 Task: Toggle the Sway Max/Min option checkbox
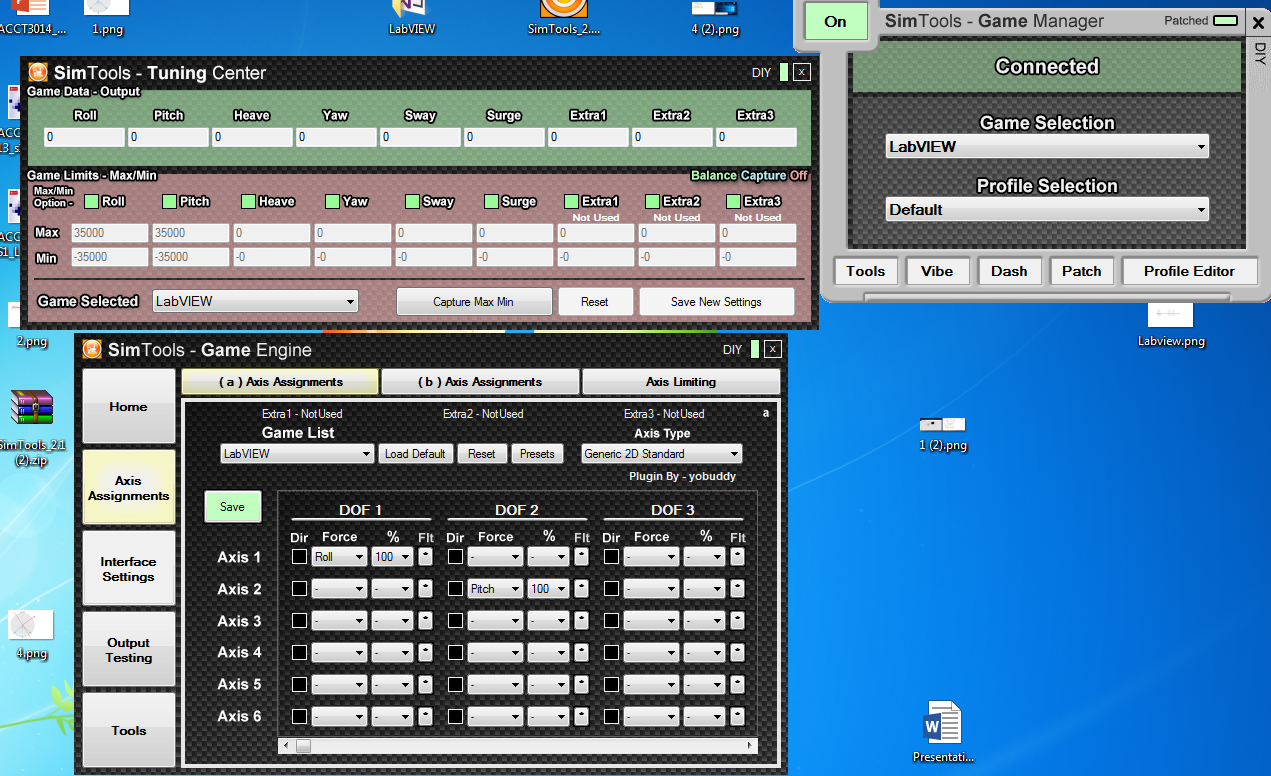point(412,201)
